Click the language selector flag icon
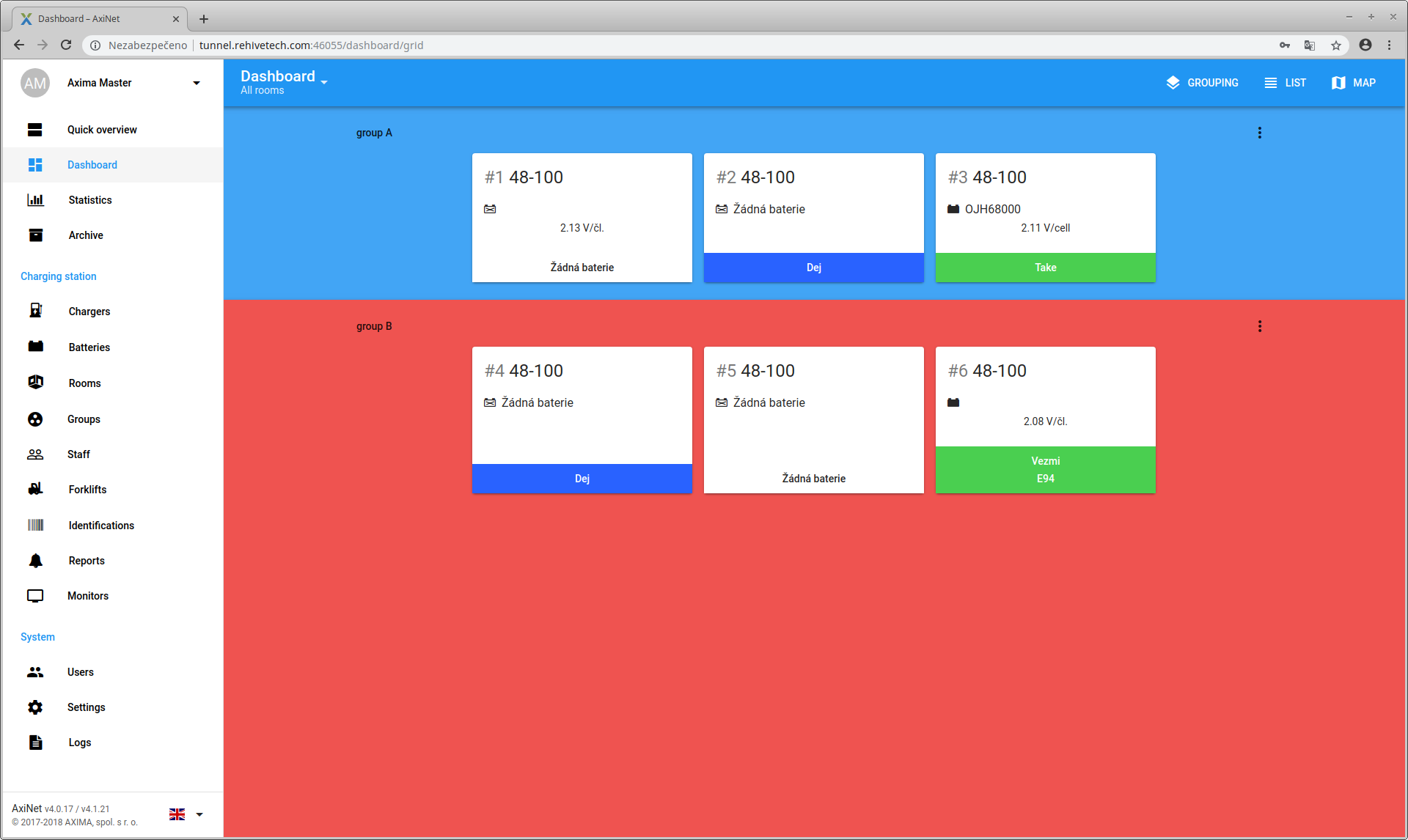Image resolution: width=1408 pixels, height=840 pixels. tap(178, 815)
